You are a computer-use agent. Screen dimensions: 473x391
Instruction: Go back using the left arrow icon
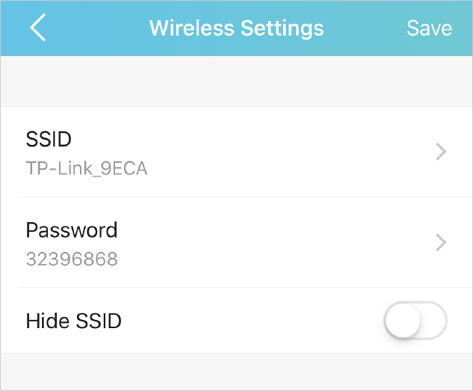click(x=38, y=27)
